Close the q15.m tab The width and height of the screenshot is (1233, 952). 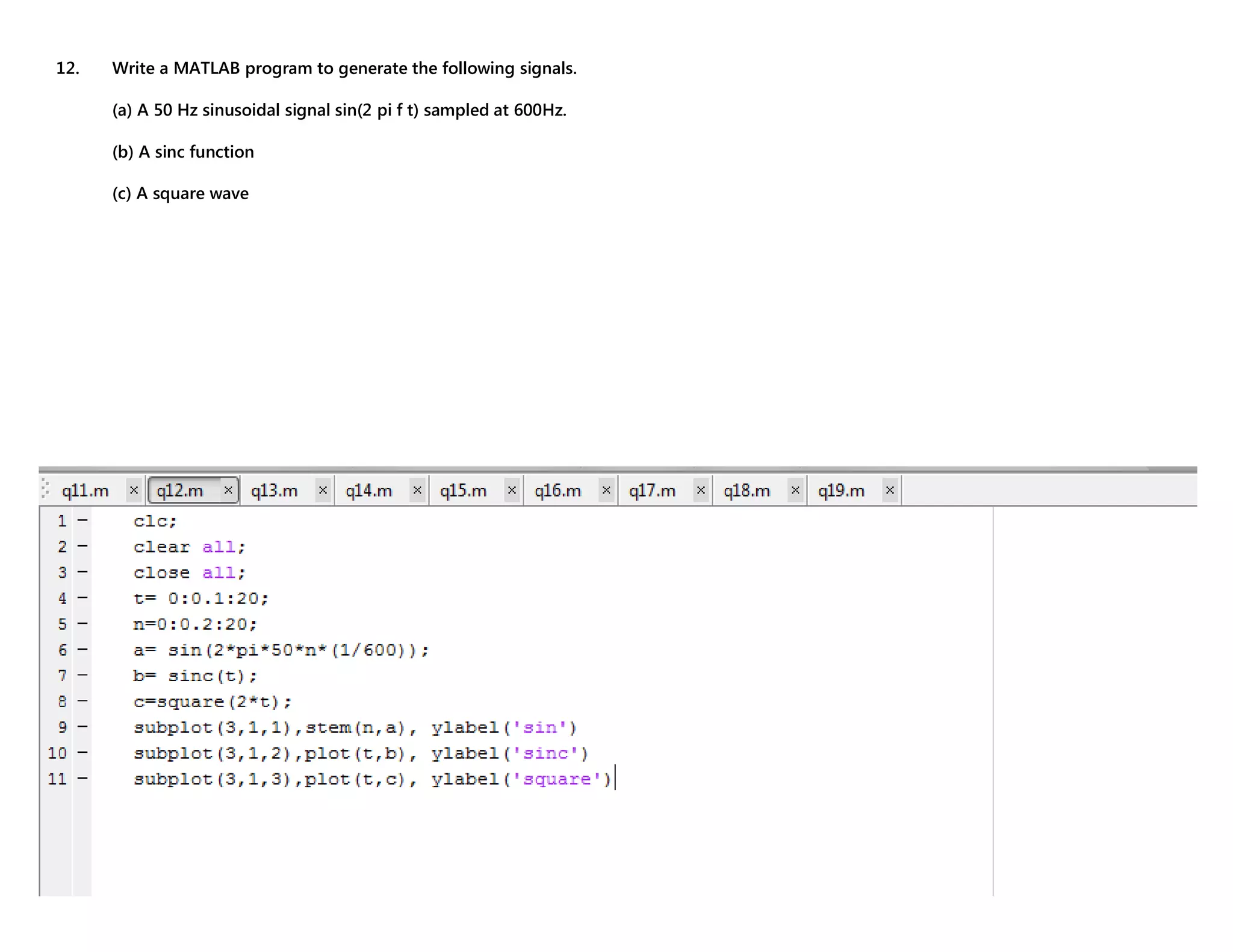(x=512, y=490)
